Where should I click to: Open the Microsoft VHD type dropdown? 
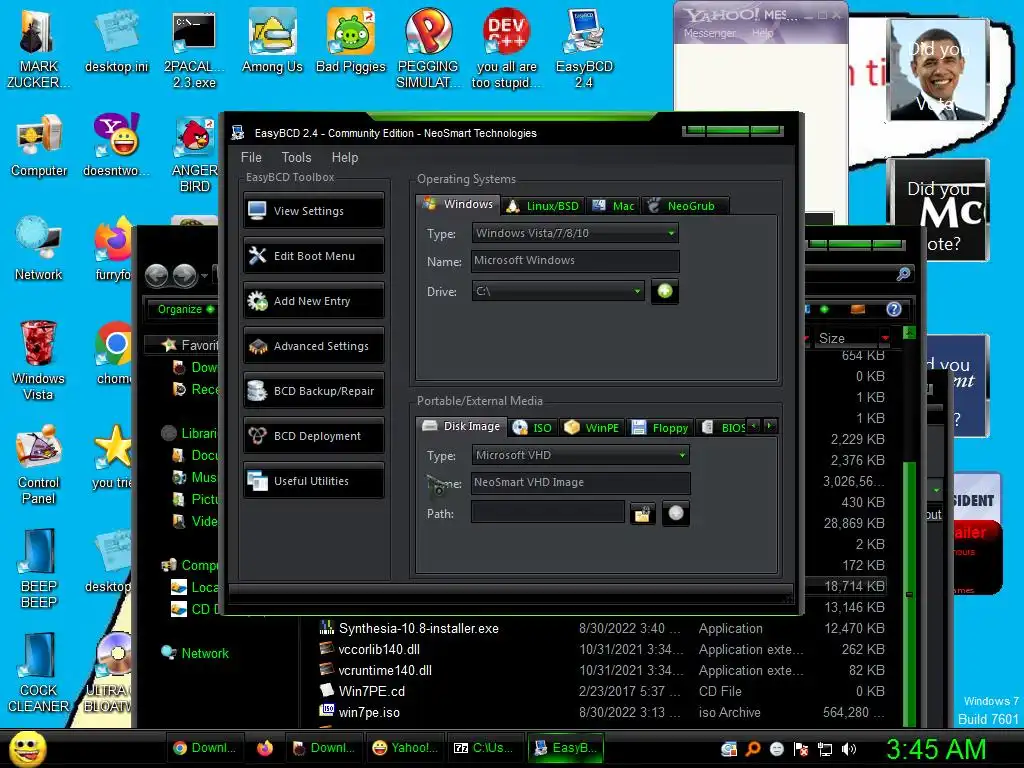point(580,455)
